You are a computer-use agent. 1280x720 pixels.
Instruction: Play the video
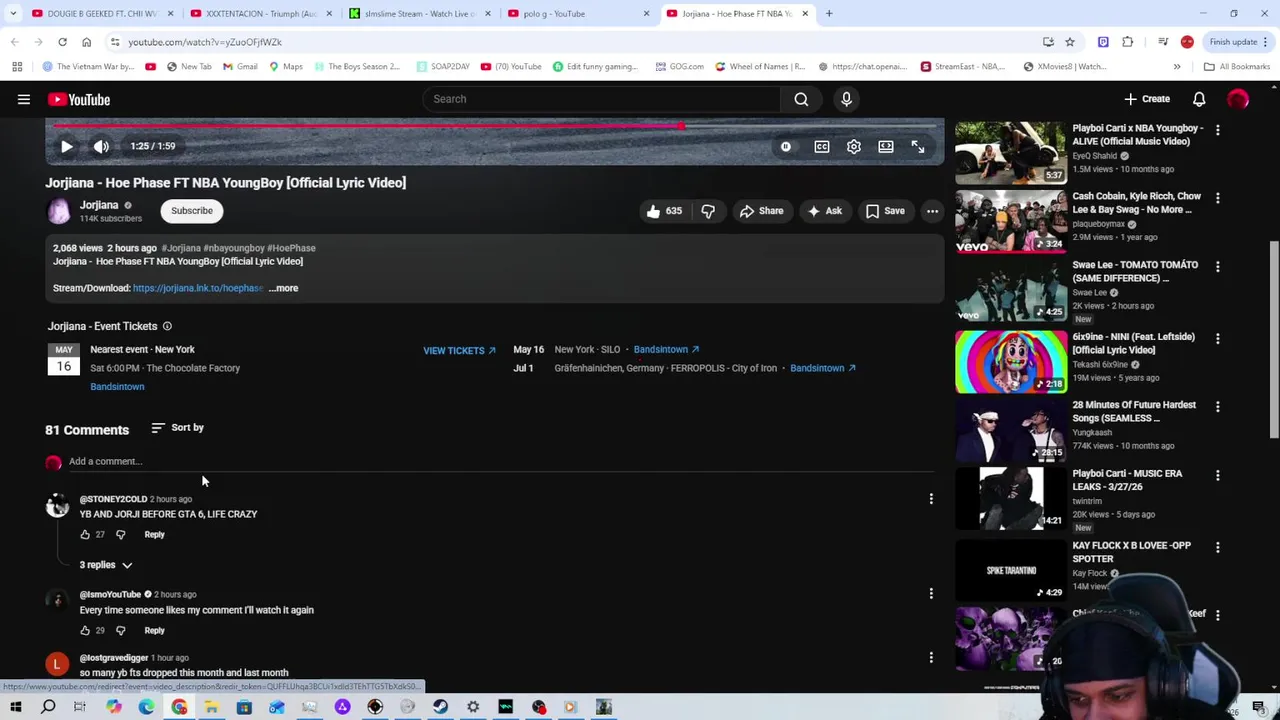66,146
